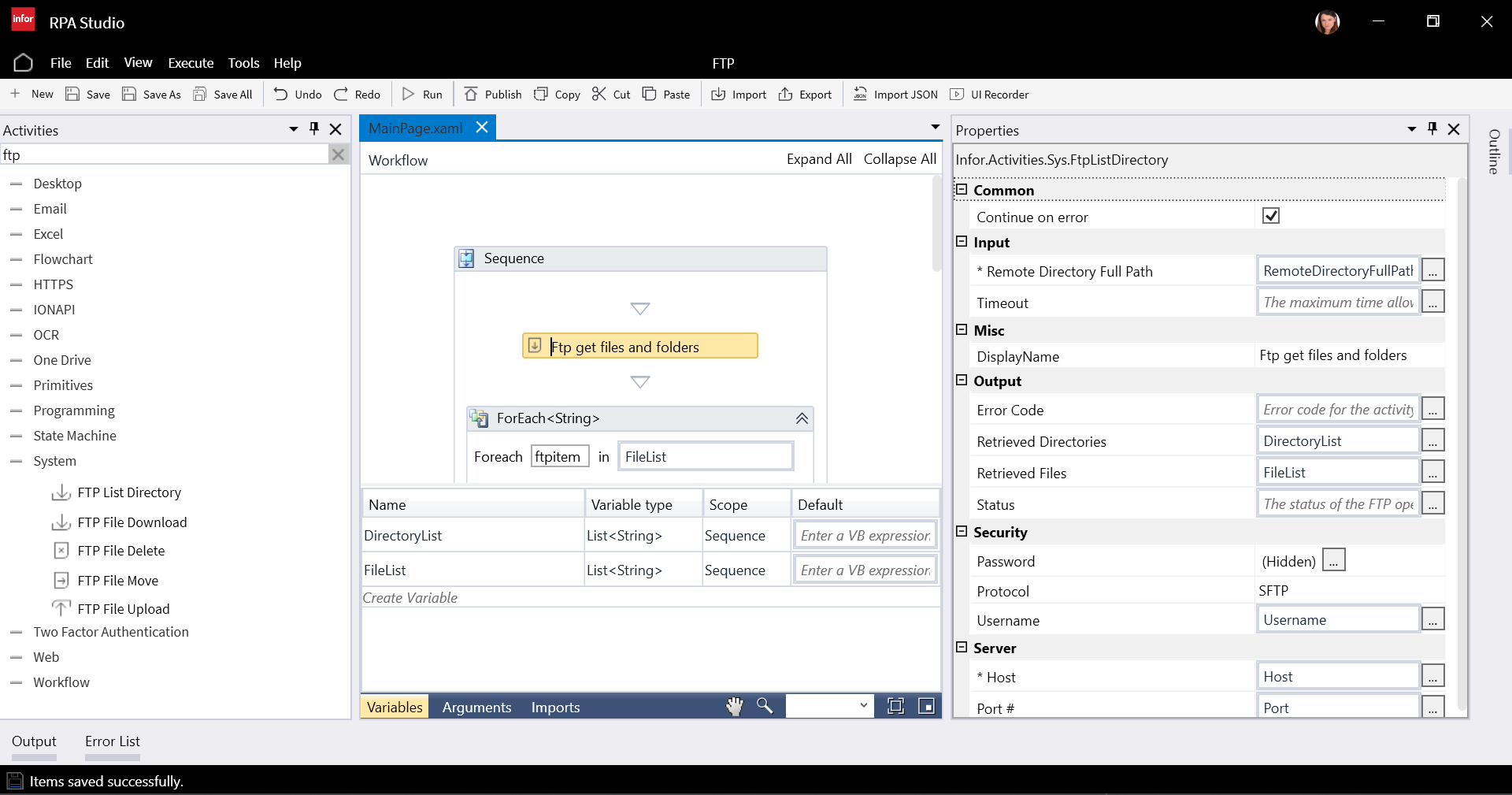Click the Host input field

[1337, 677]
